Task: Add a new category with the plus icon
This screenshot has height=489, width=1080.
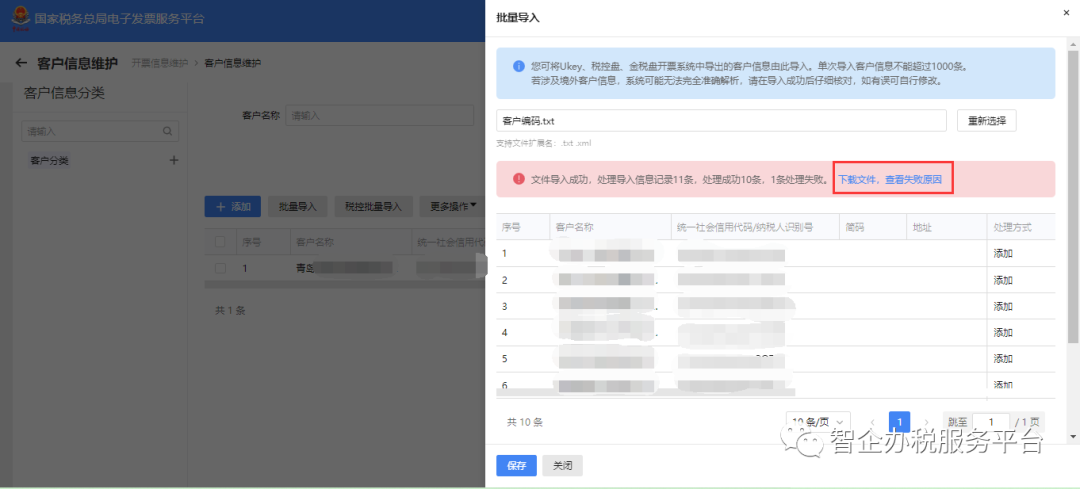Action: point(174,160)
